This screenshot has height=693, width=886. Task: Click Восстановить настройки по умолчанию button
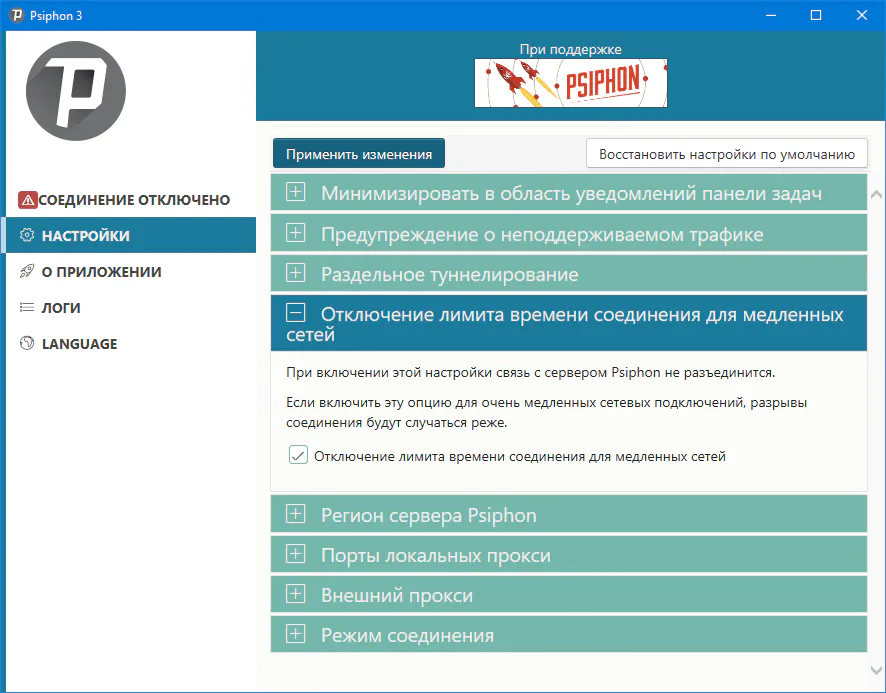point(727,154)
